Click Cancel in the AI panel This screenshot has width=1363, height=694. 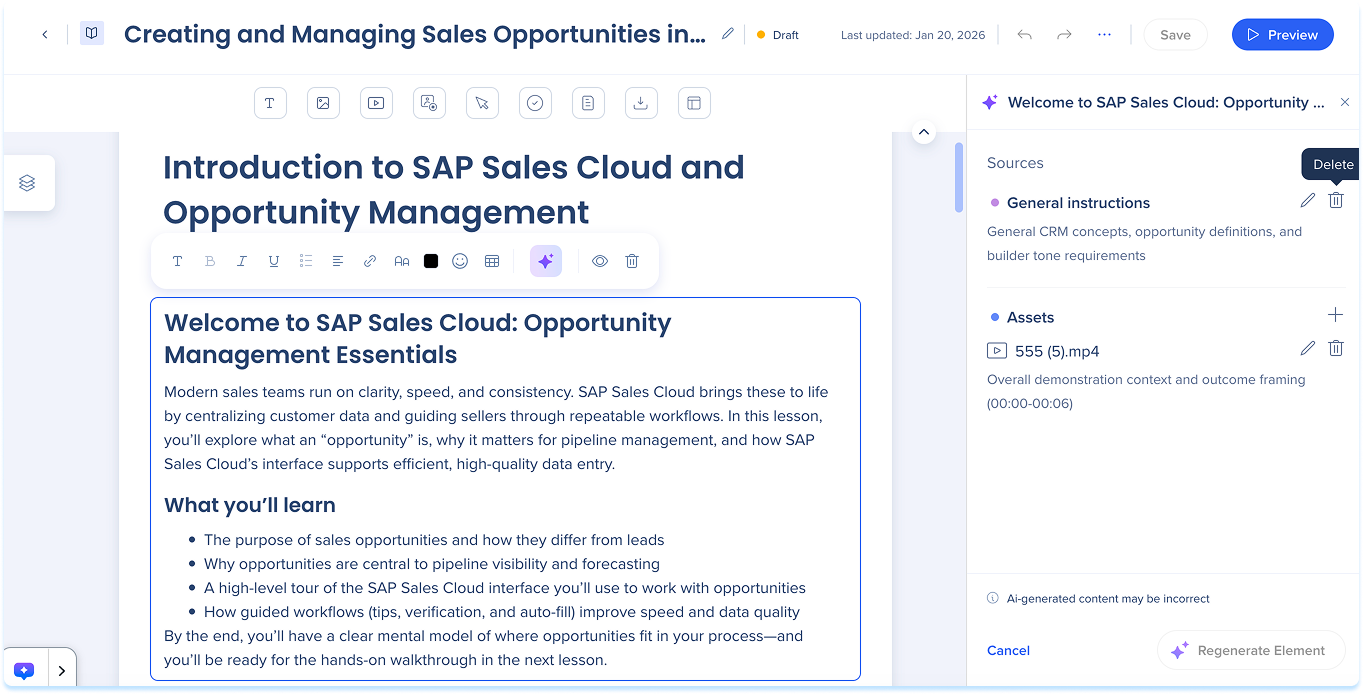point(1008,650)
